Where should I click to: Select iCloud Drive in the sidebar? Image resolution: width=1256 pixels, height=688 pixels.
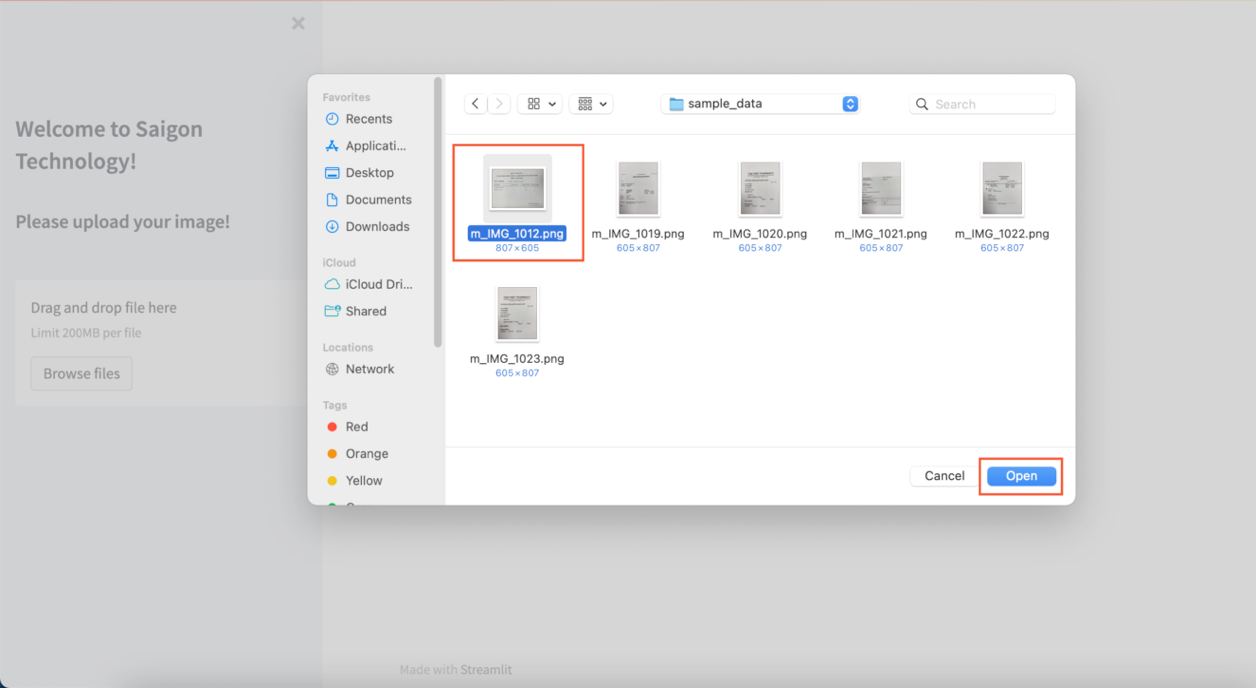click(x=378, y=284)
